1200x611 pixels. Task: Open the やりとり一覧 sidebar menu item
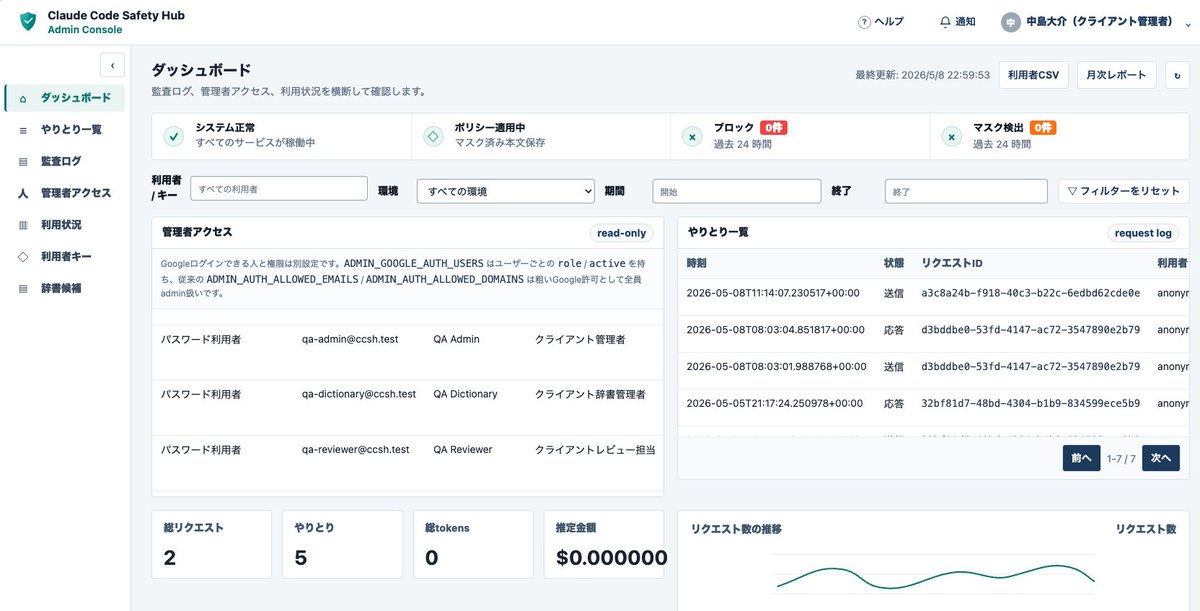[65, 129]
